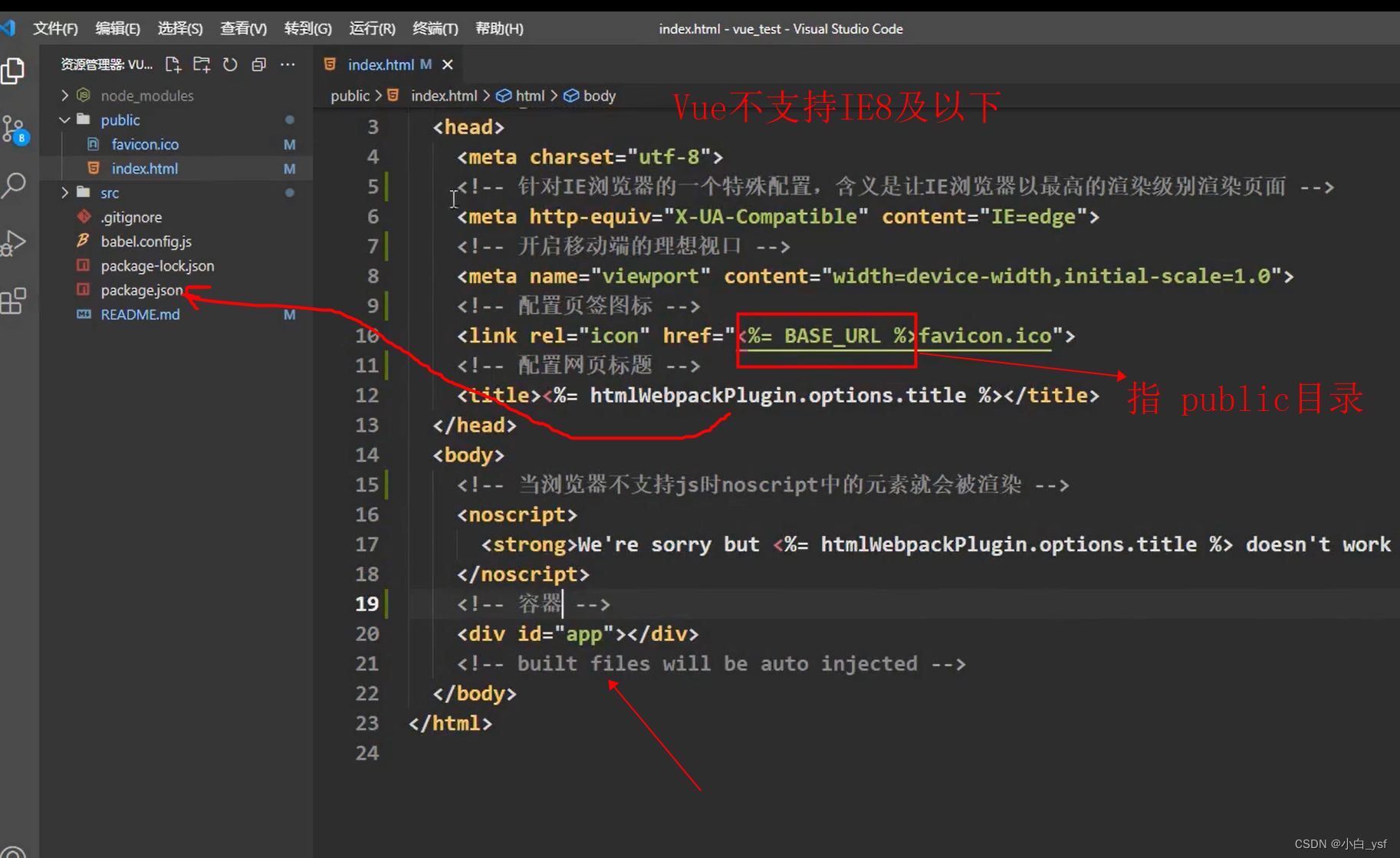Click line number 10 in gutter

(x=366, y=336)
